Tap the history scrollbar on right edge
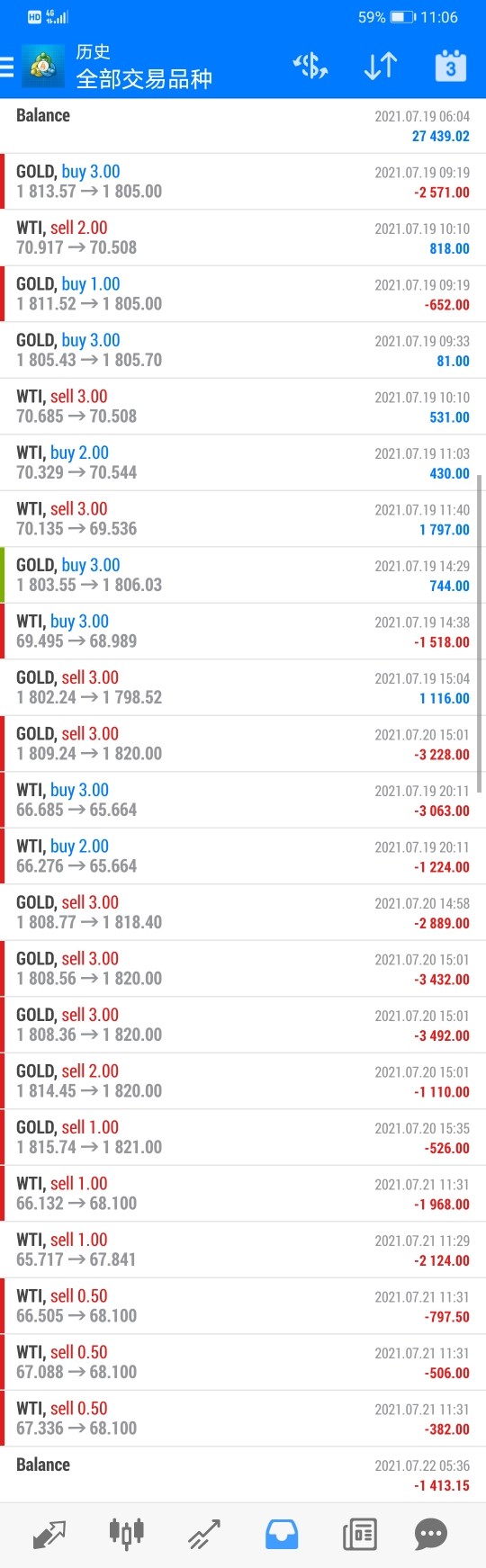 pos(480,633)
